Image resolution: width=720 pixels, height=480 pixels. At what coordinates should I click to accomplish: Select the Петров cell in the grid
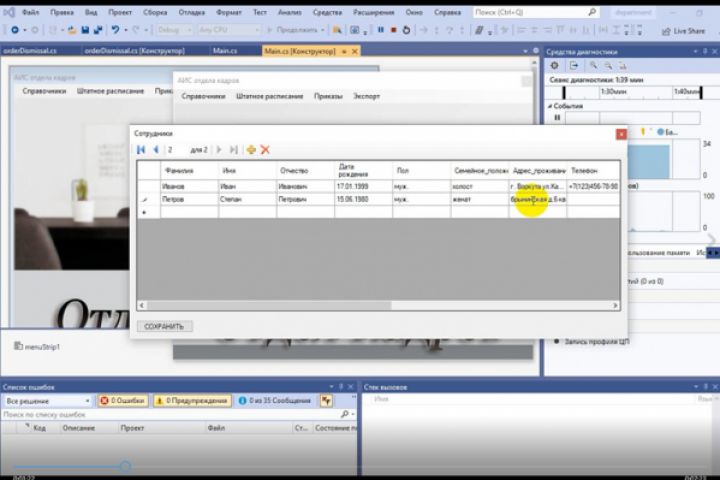tap(190, 199)
